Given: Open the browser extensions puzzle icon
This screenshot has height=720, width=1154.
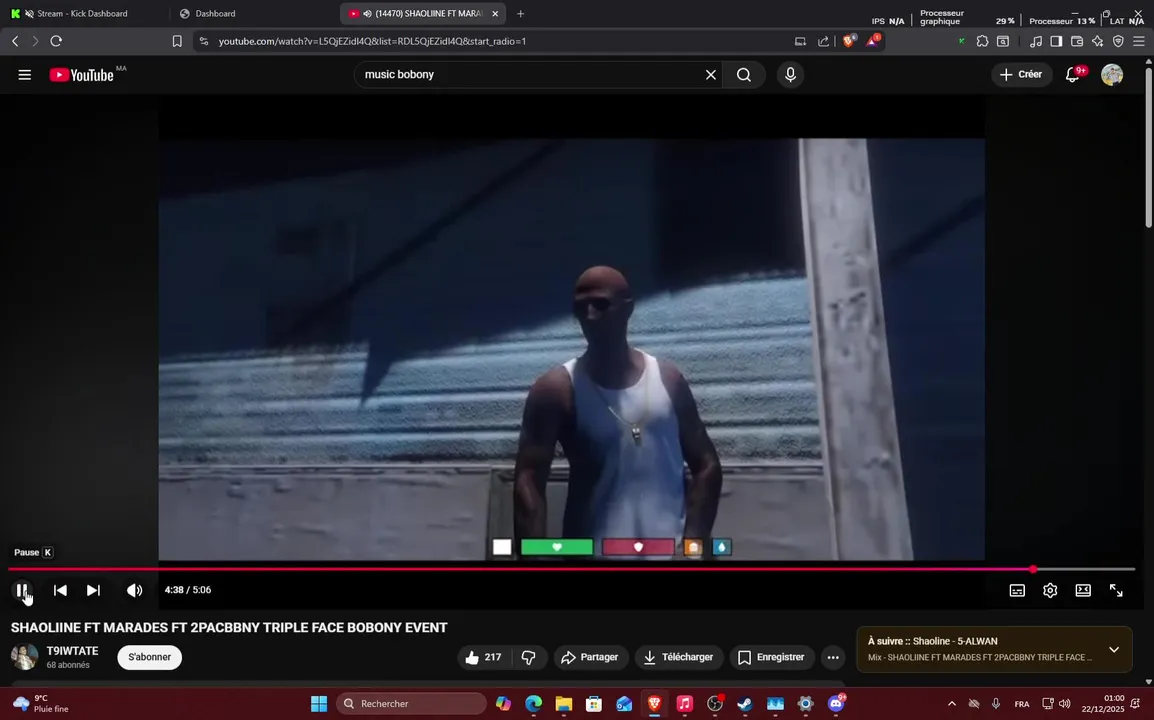Looking at the screenshot, I should [x=983, y=41].
